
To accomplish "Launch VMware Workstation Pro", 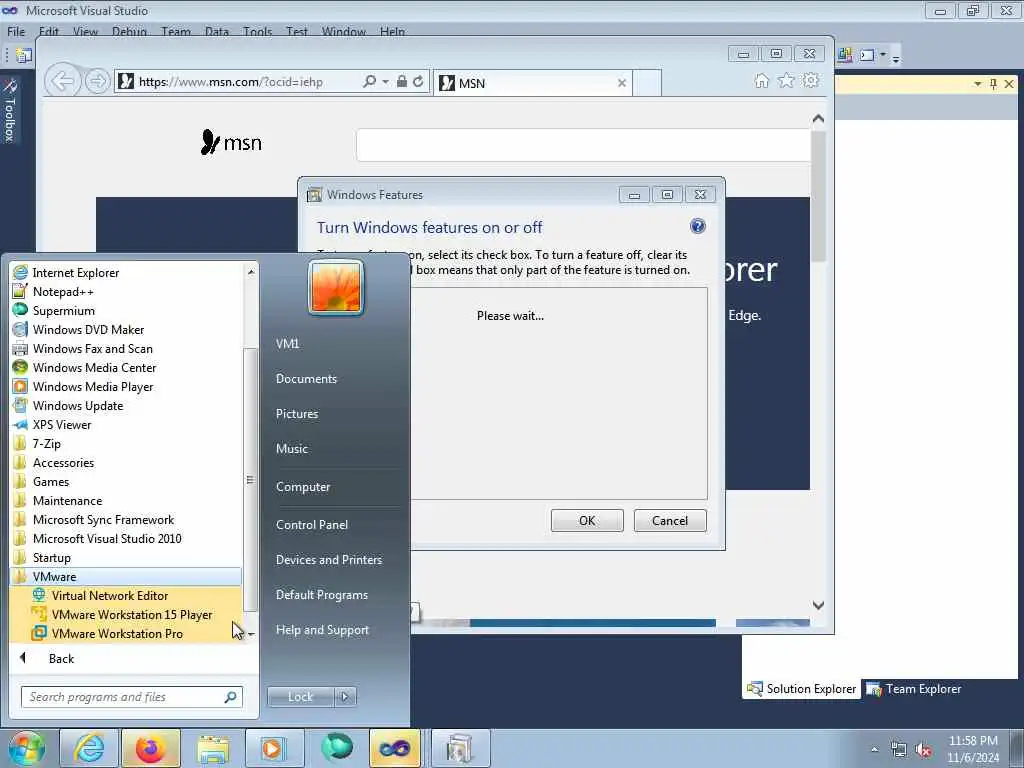I will 117,633.
